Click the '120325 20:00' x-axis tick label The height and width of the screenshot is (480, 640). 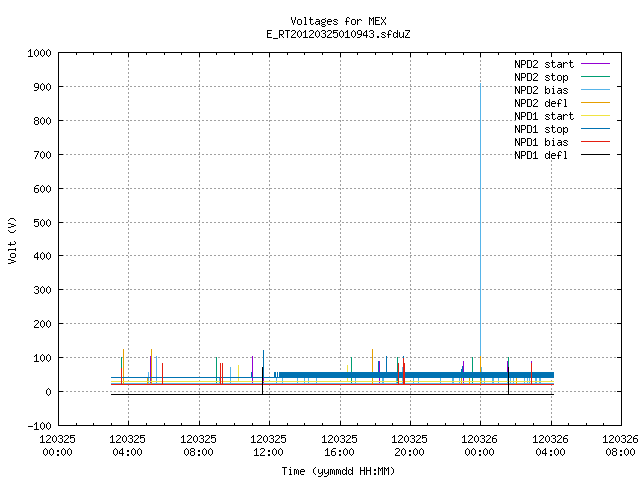[409, 446]
